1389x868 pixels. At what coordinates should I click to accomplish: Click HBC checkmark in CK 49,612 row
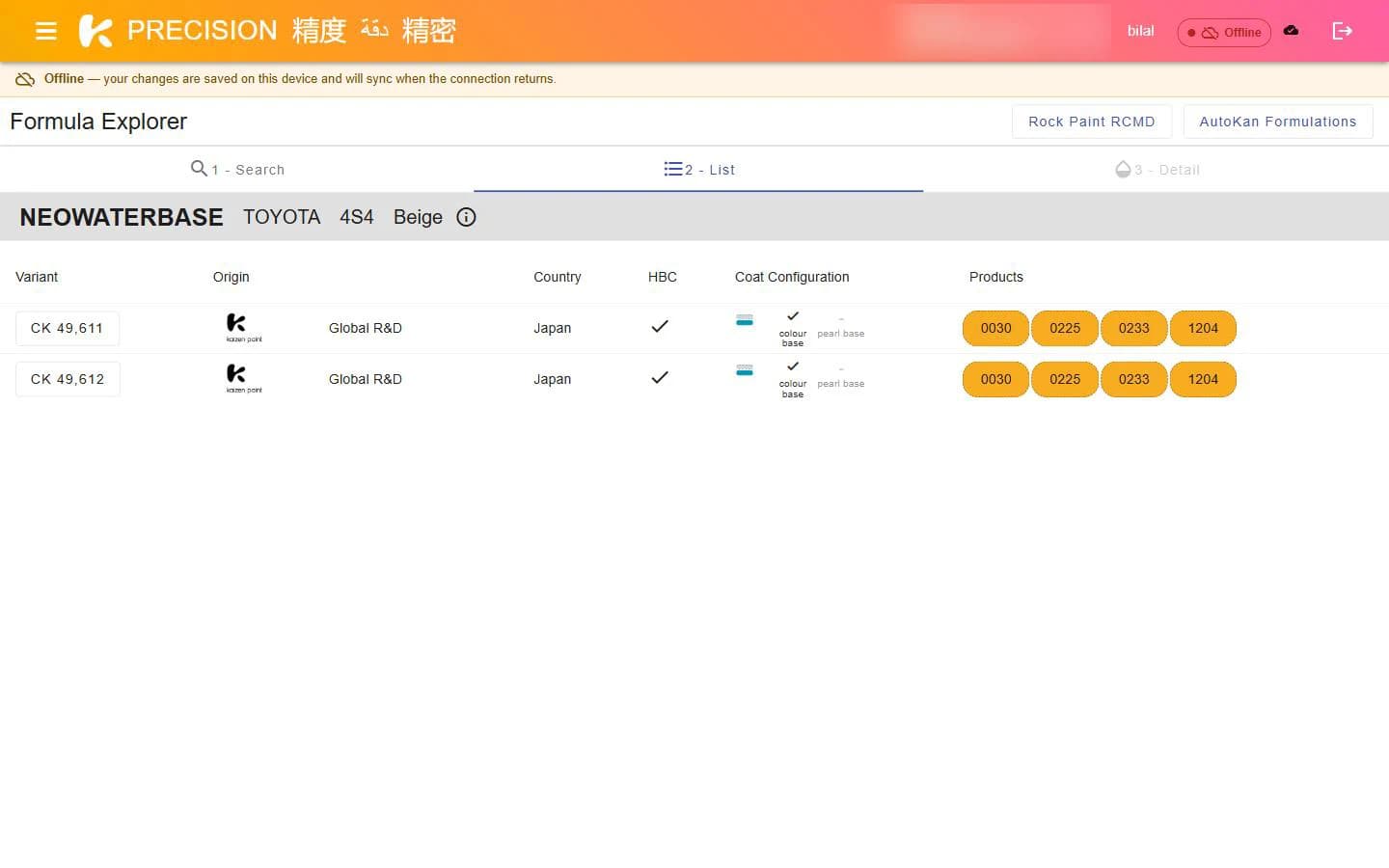[x=660, y=378]
